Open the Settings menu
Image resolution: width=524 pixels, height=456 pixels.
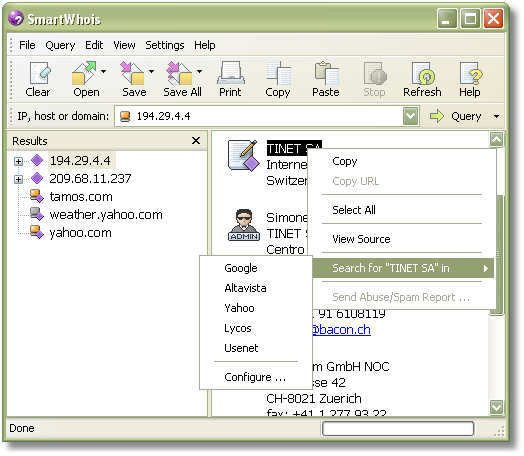coord(165,45)
